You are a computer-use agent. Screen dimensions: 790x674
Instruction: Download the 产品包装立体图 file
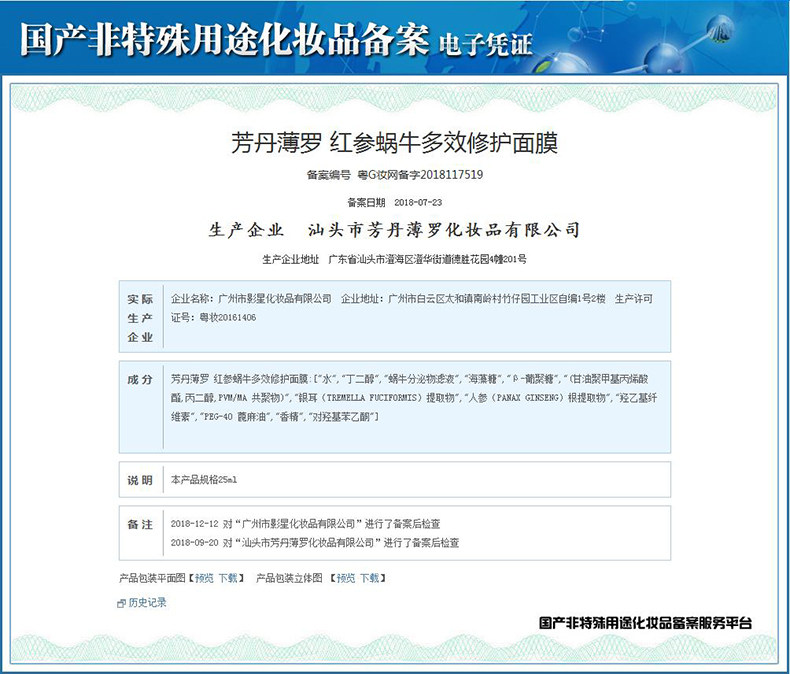(x=370, y=578)
